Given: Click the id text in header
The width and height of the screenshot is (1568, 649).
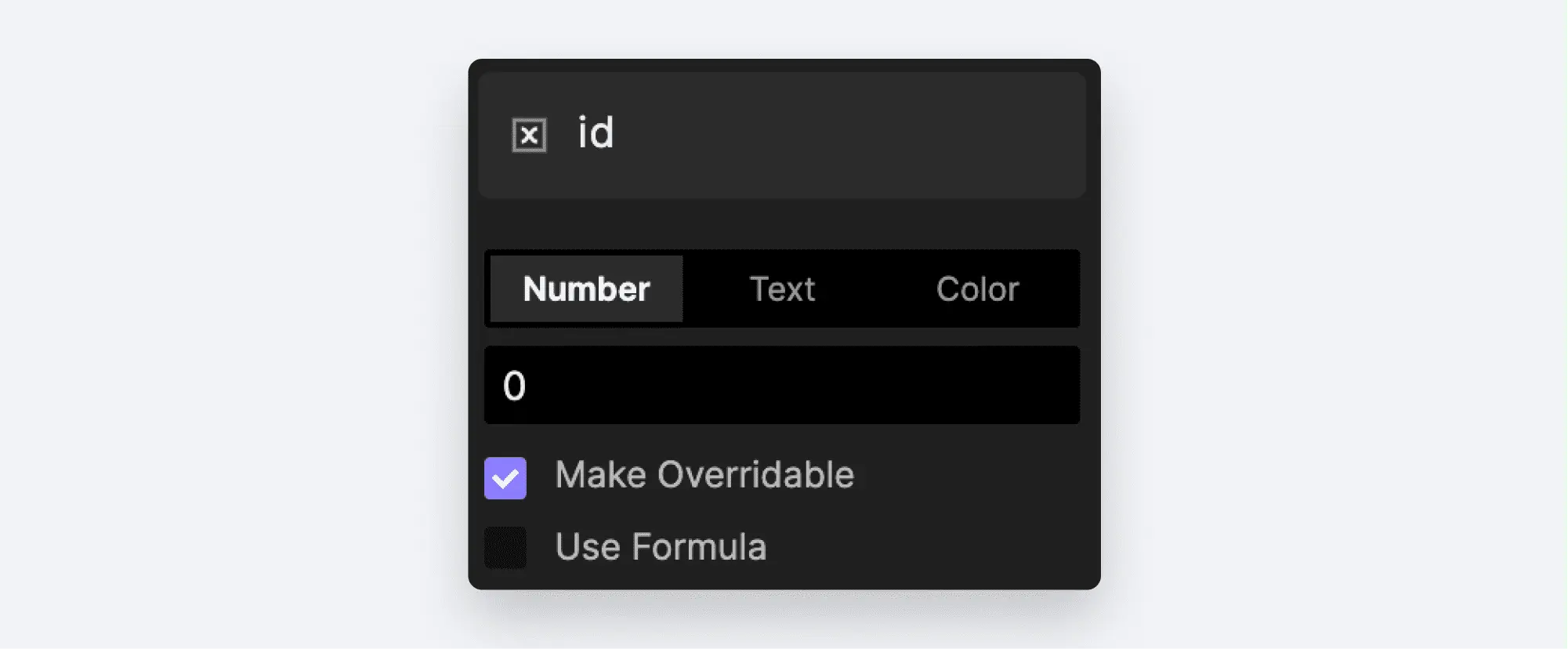Looking at the screenshot, I should [x=596, y=132].
